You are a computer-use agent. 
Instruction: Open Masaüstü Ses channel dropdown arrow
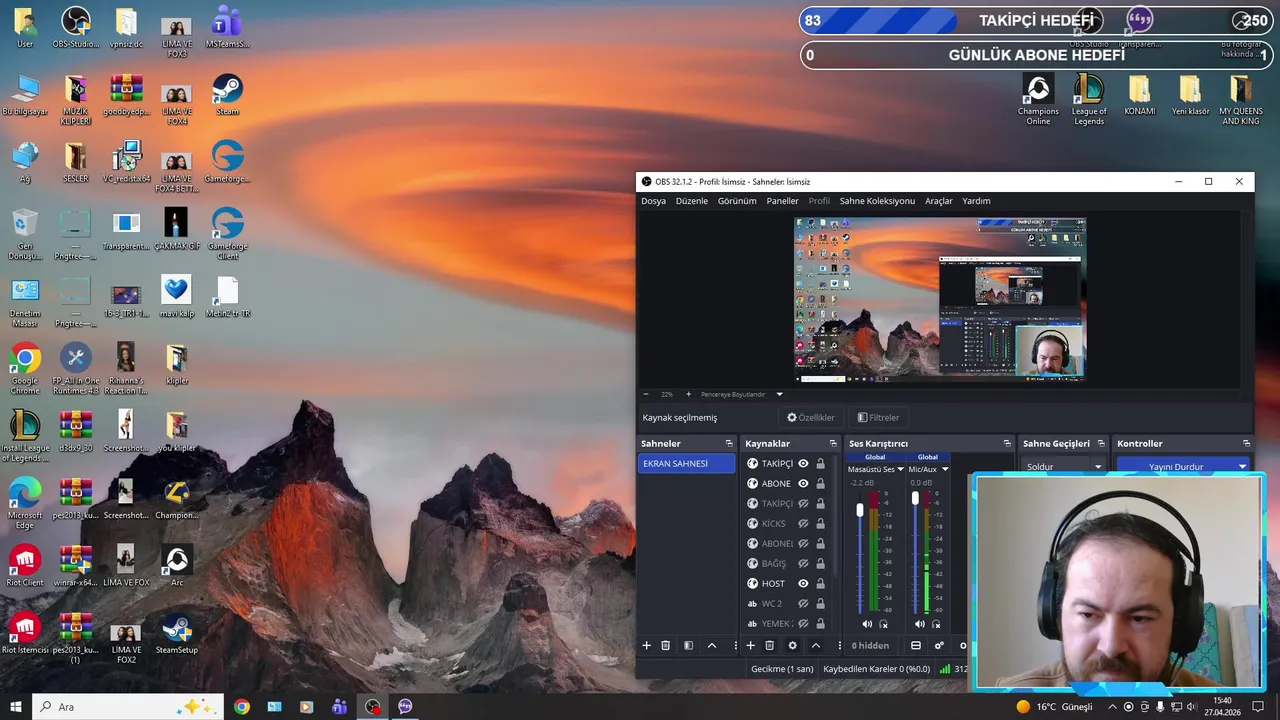pos(900,469)
